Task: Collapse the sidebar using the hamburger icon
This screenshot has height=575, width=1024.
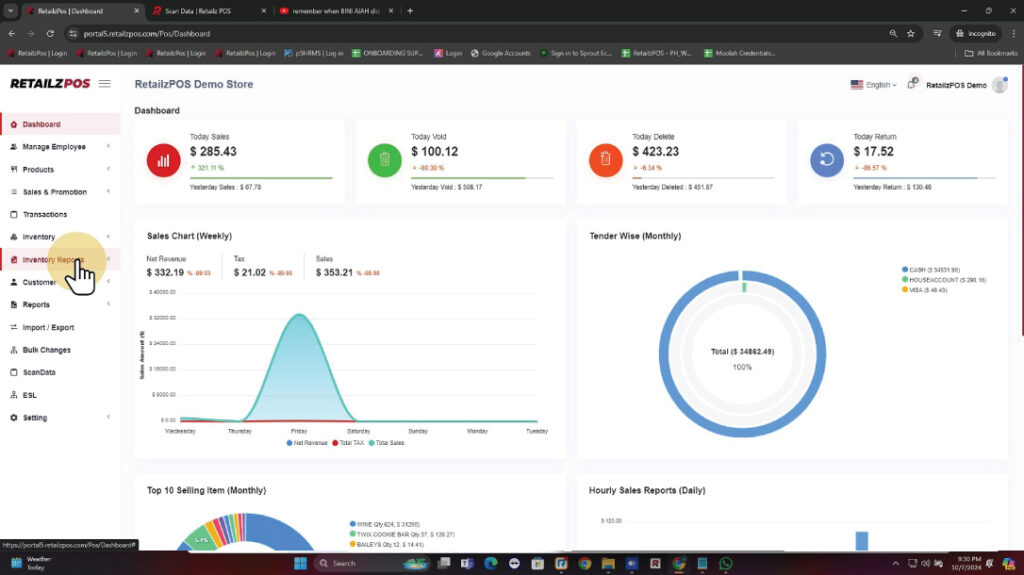Action: pyautogui.click(x=105, y=84)
